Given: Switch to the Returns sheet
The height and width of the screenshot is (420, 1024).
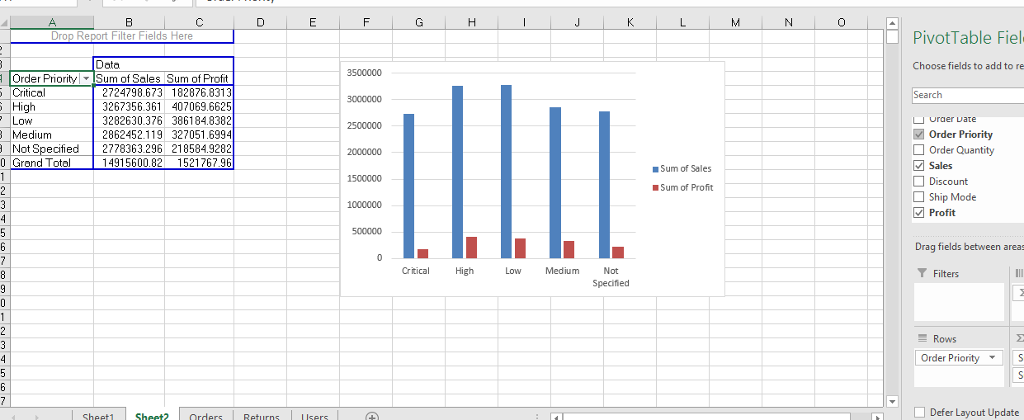Looking at the screenshot, I should pos(261,416).
